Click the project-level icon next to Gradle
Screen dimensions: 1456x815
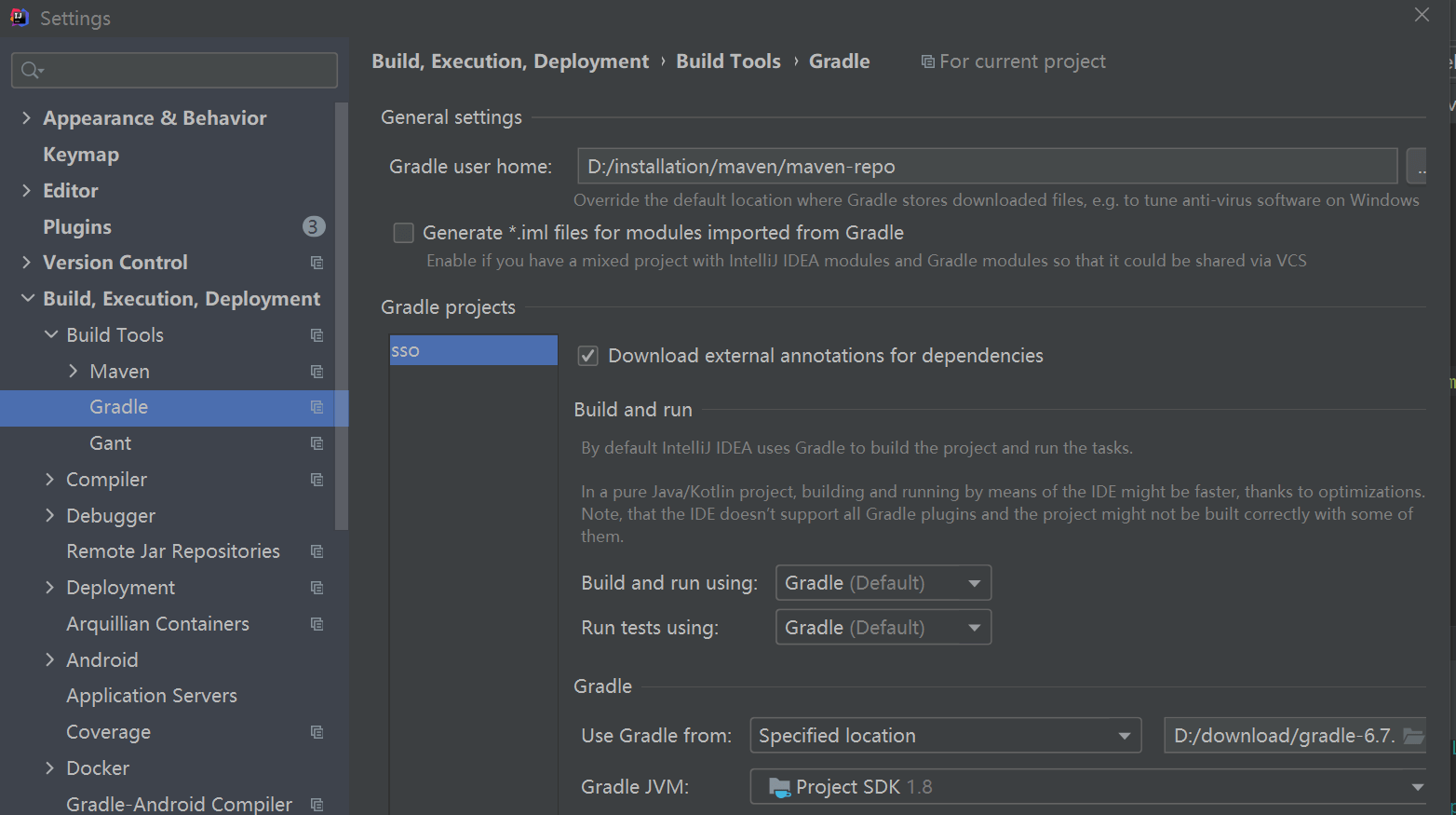(x=317, y=407)
